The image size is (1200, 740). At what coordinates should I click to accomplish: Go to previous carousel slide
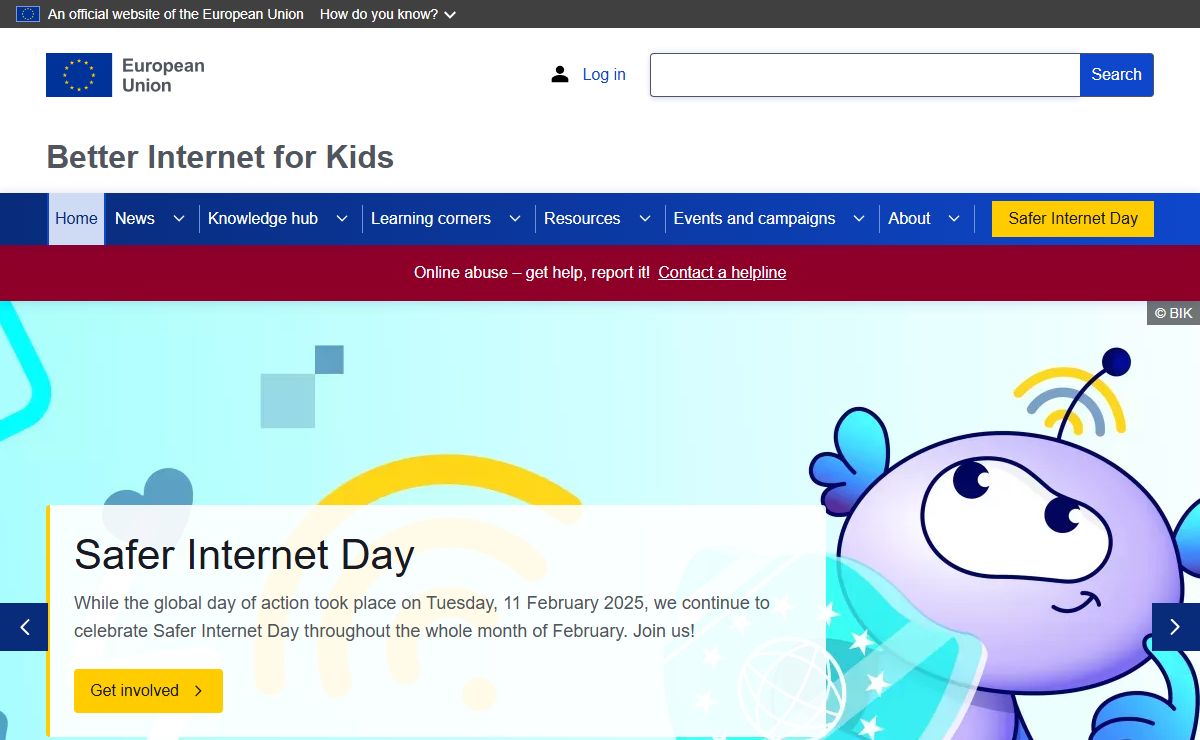(24, 627)
